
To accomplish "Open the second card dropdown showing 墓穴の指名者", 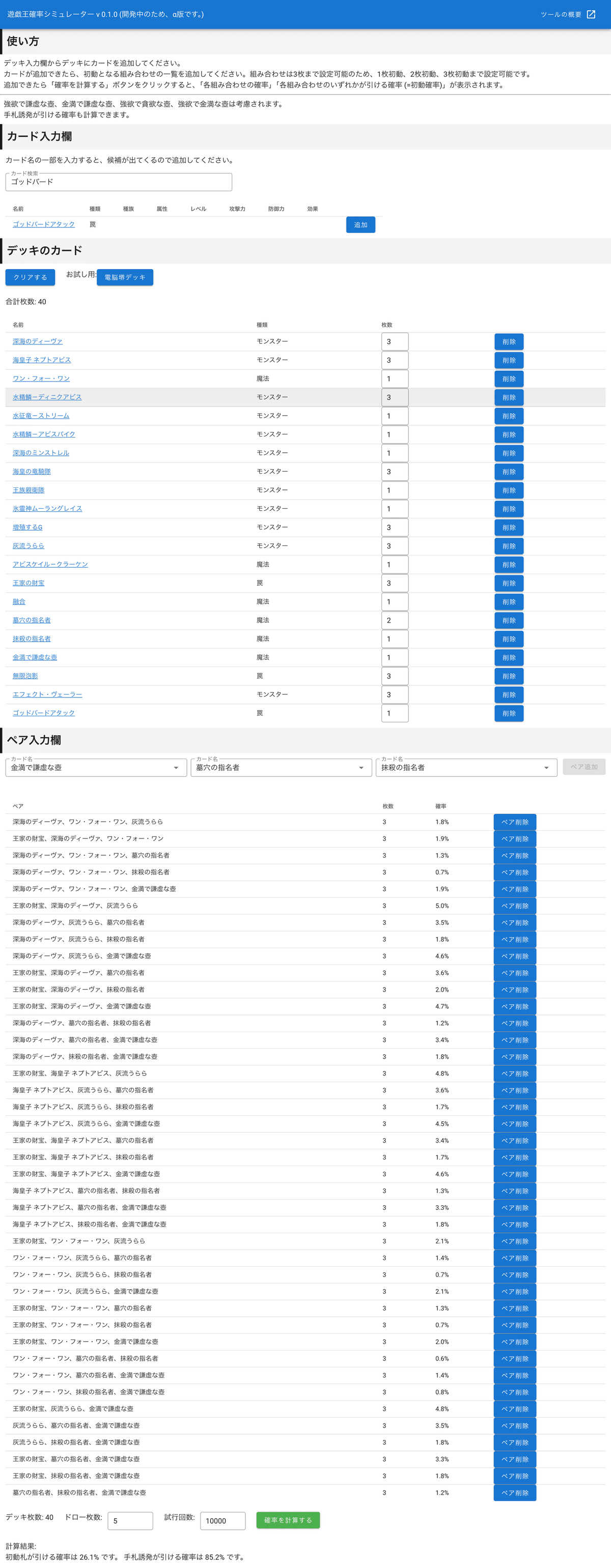I will point(282,768).
